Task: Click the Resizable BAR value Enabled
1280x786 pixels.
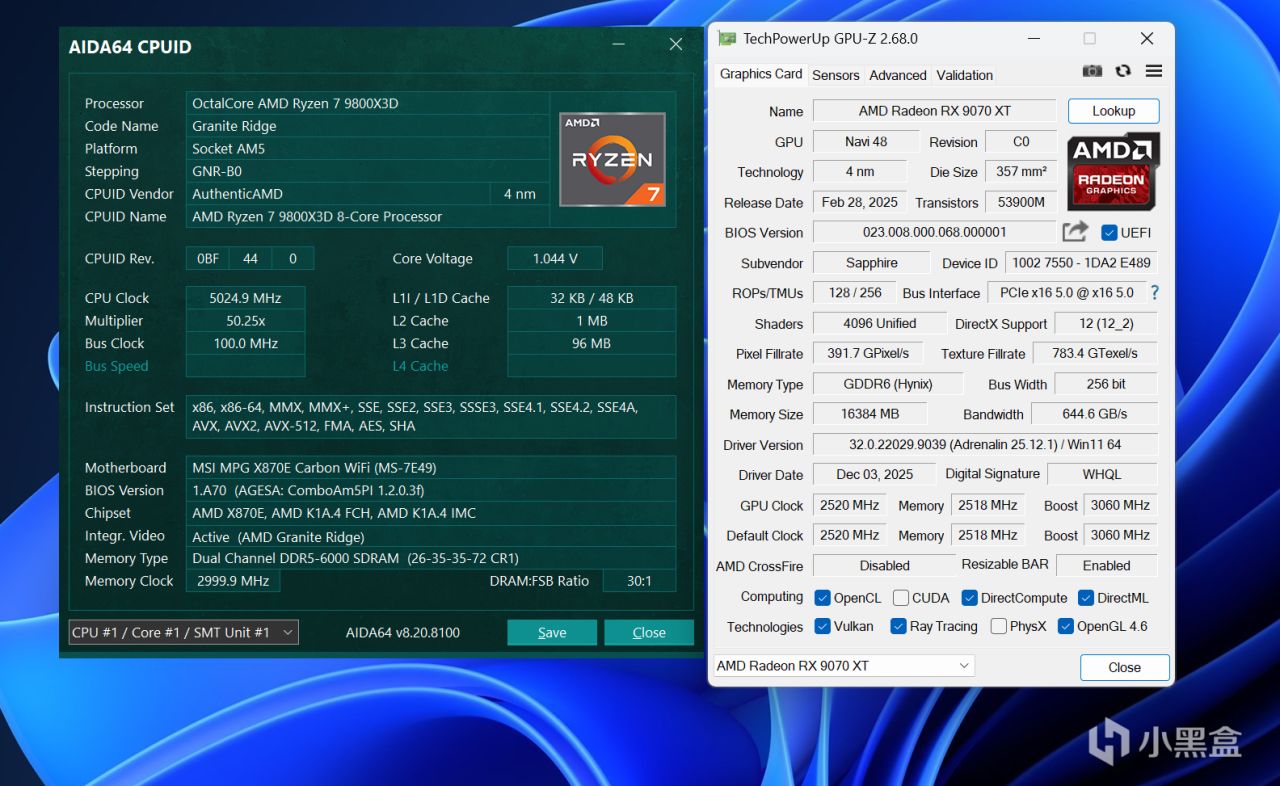Action: pyautogui.click(x=1106, y=566)
